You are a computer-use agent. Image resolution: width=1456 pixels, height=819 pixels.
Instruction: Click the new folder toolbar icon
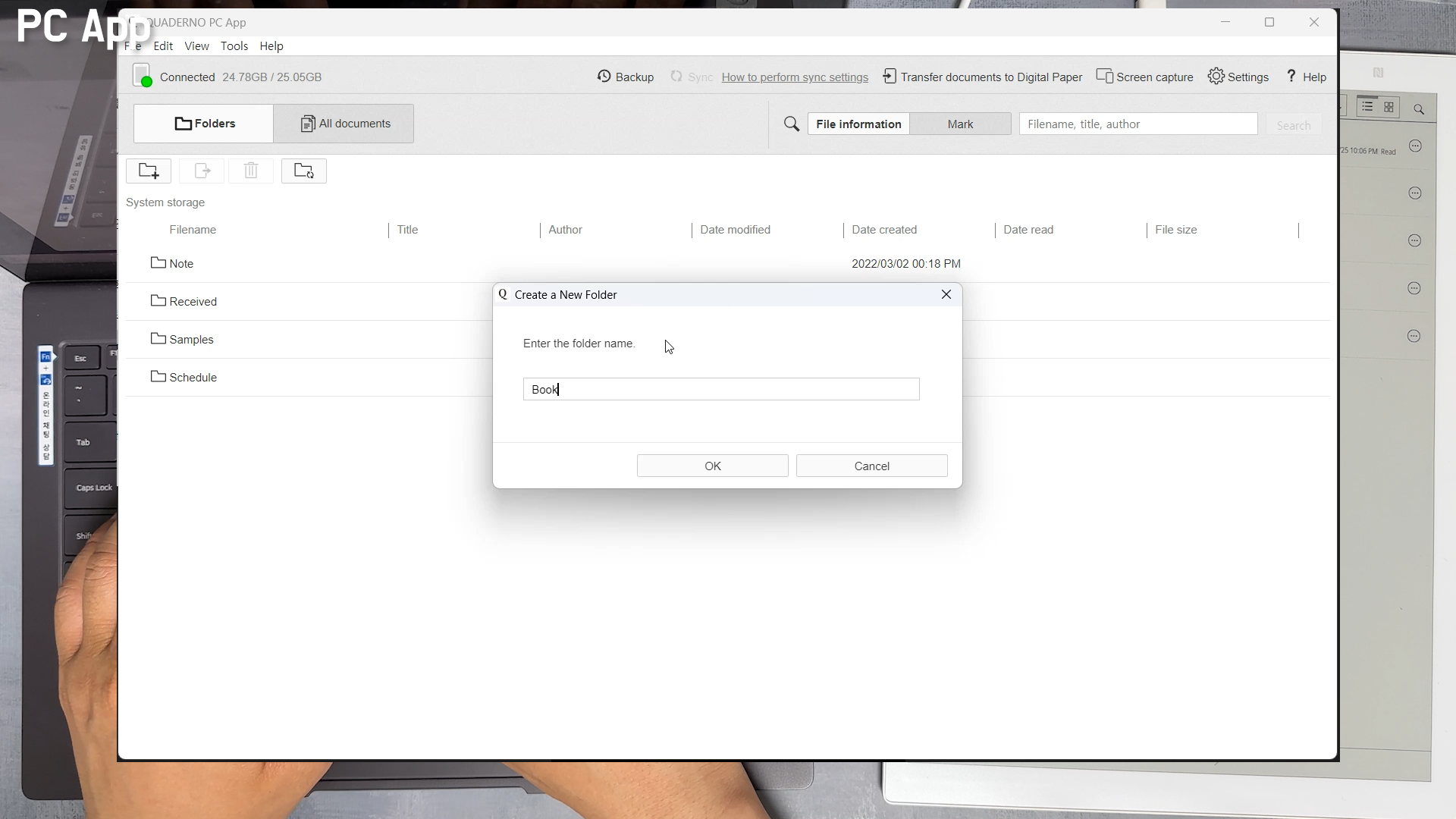[x=149, y=171]
